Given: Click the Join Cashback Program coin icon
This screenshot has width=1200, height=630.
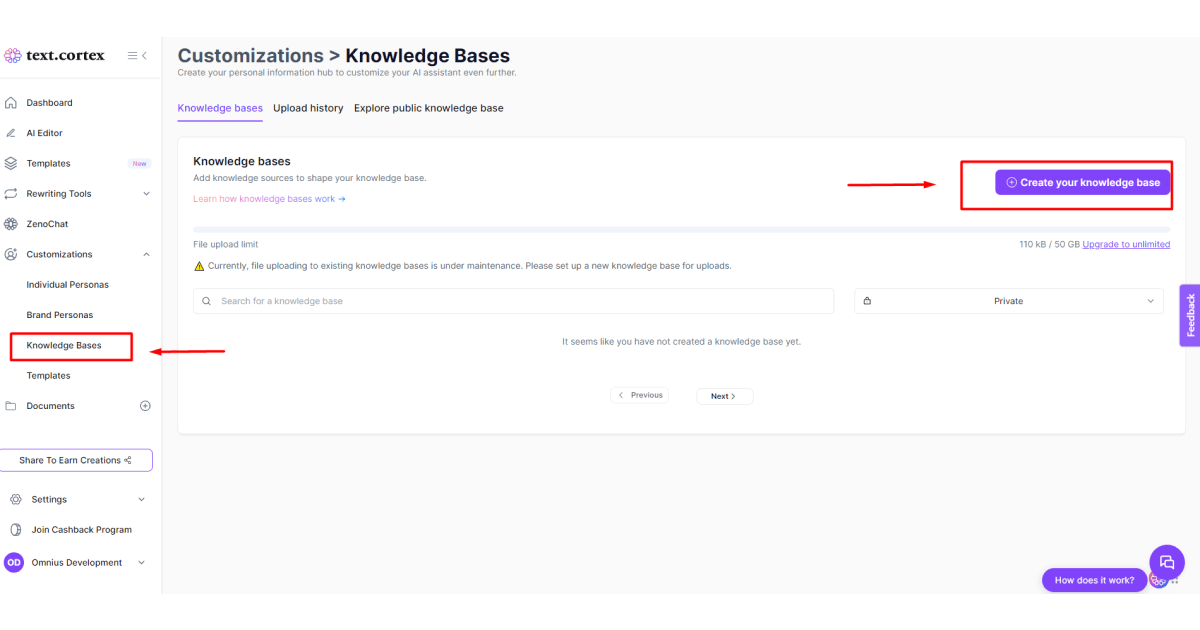Looking at the screenshot, I should [15, 530].
